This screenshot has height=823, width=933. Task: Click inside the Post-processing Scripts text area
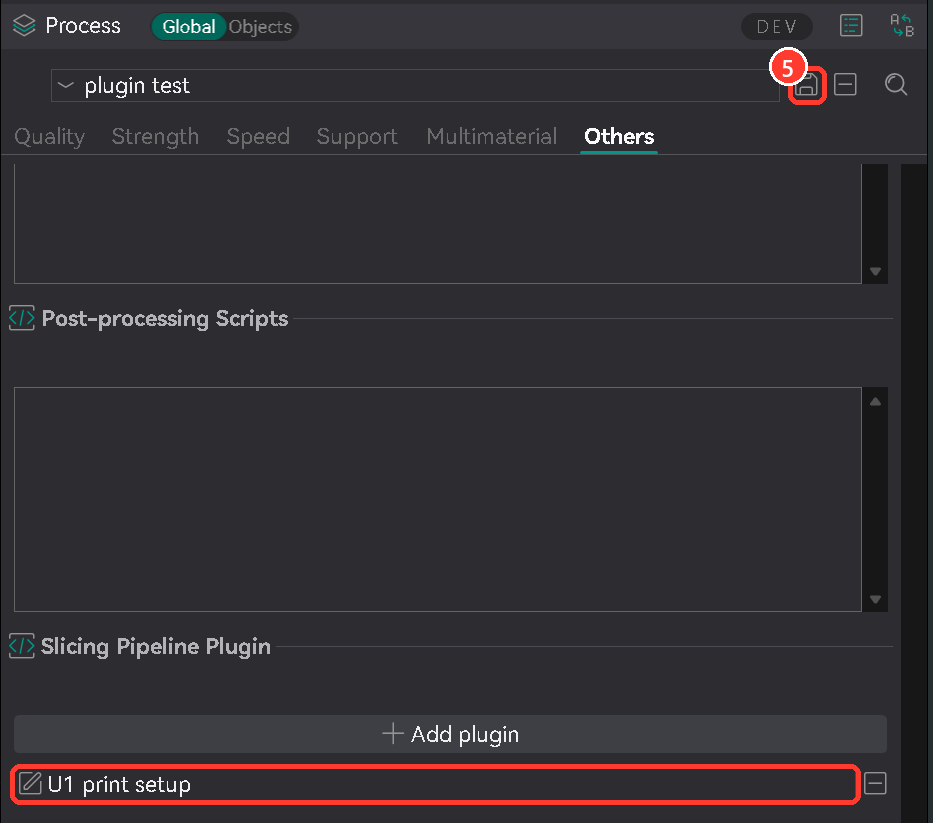coord(438,499)
